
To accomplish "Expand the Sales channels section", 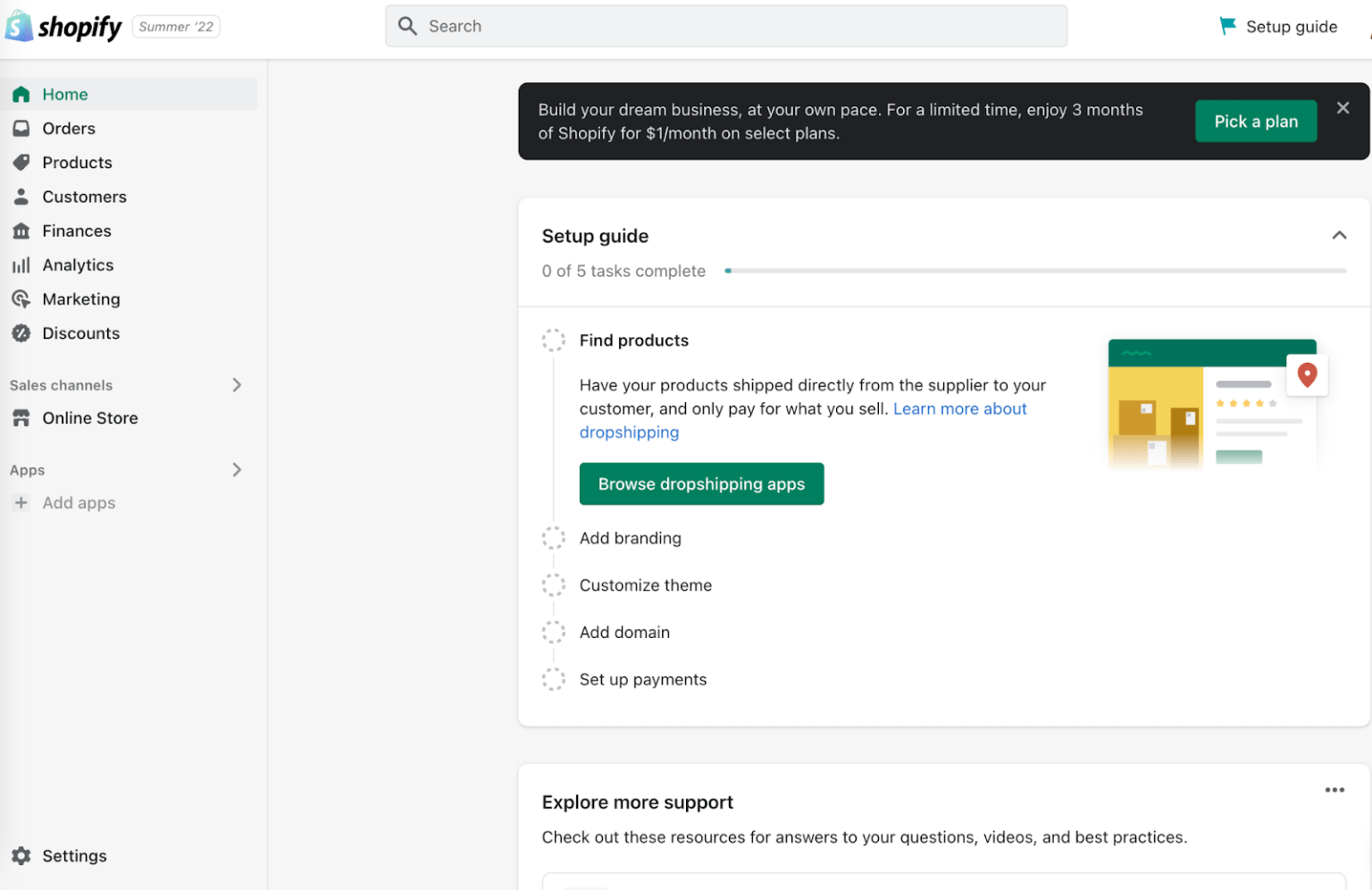I will pos(237,384).
